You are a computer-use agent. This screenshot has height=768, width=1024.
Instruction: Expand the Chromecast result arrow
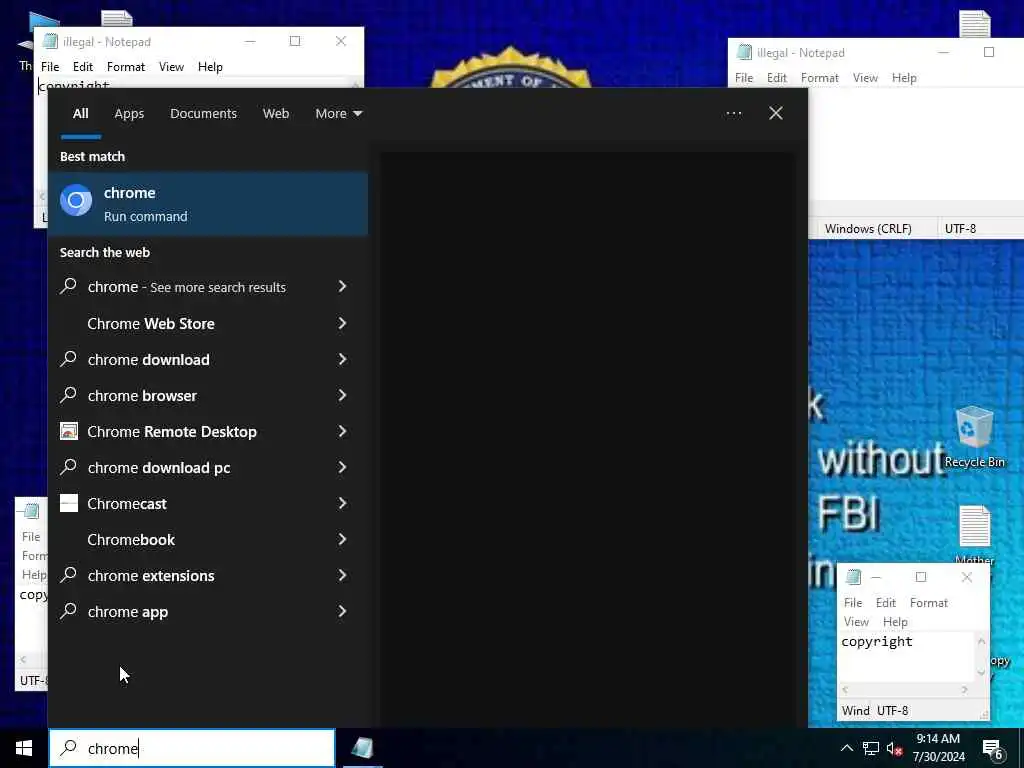point(342,503)
